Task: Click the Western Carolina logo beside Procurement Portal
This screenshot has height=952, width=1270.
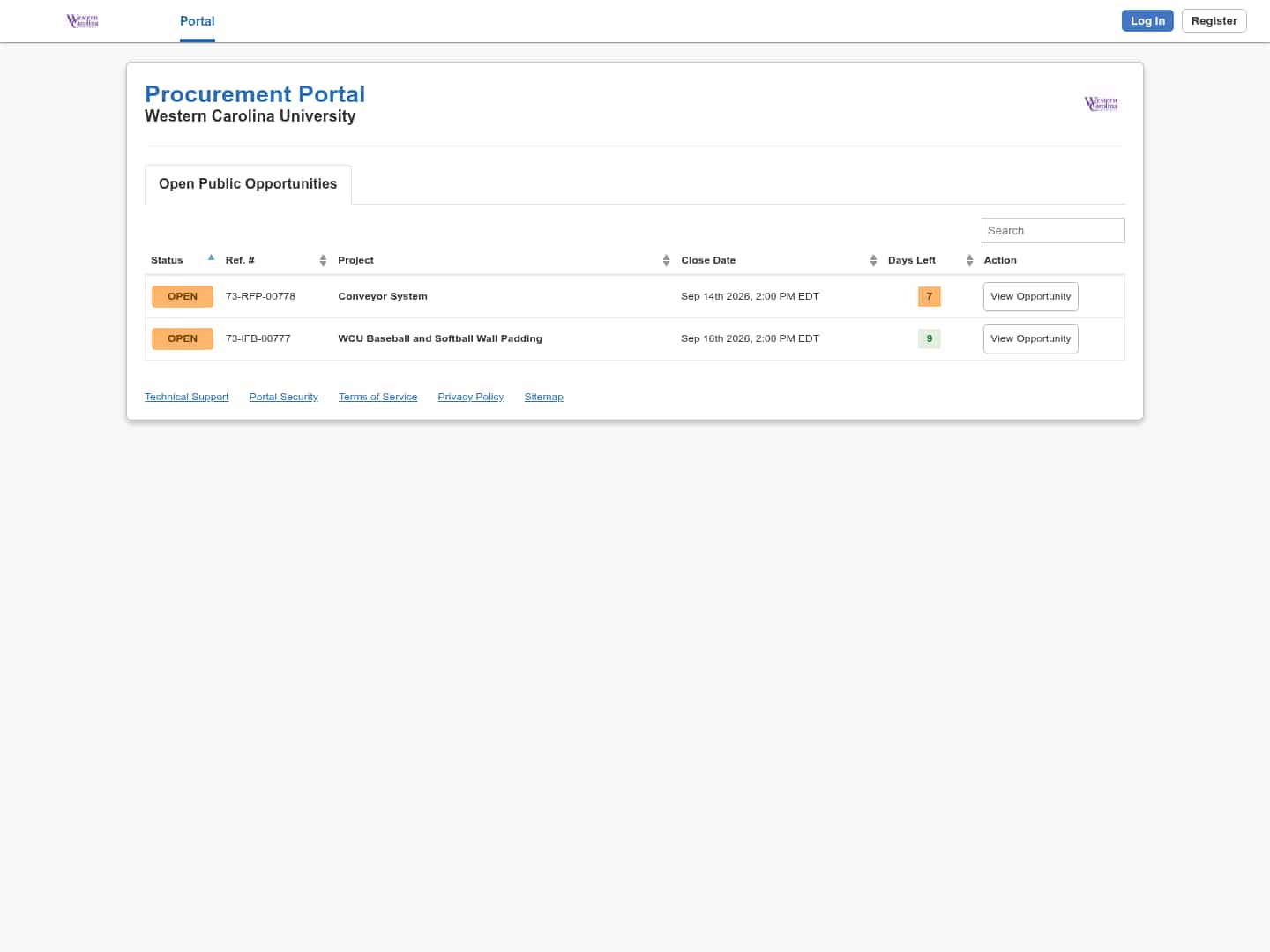Action: click(1101, 103)
